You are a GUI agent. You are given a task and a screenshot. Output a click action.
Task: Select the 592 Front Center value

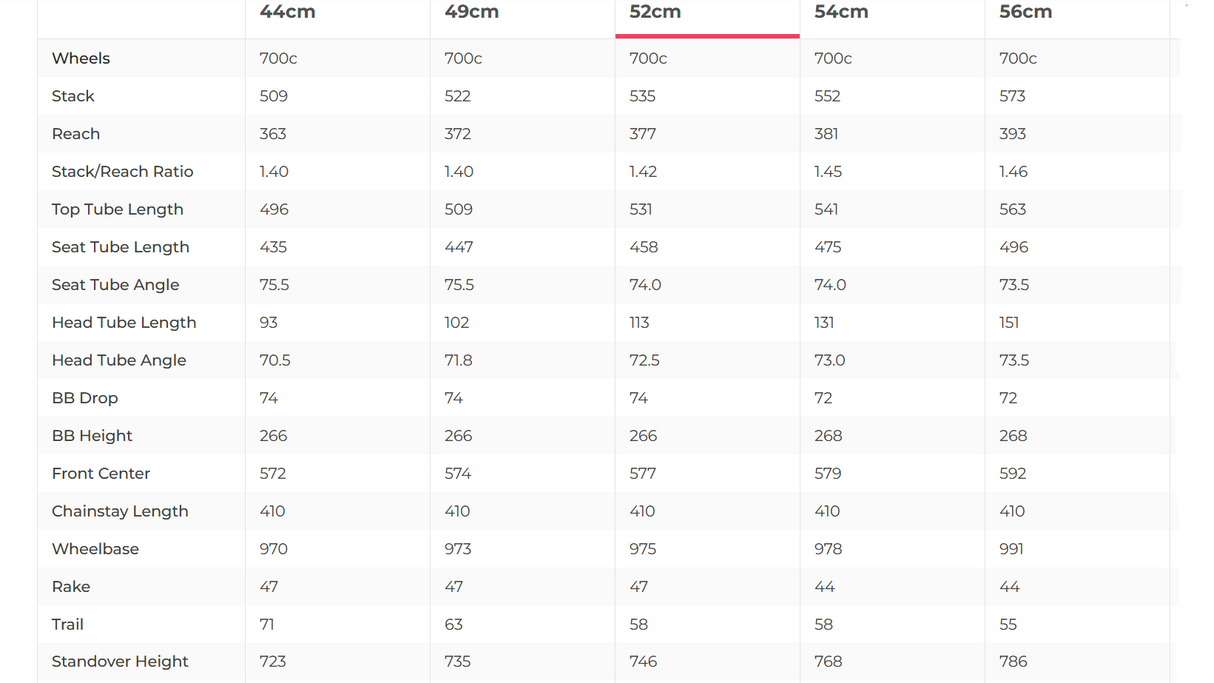tap(1012, 473)
